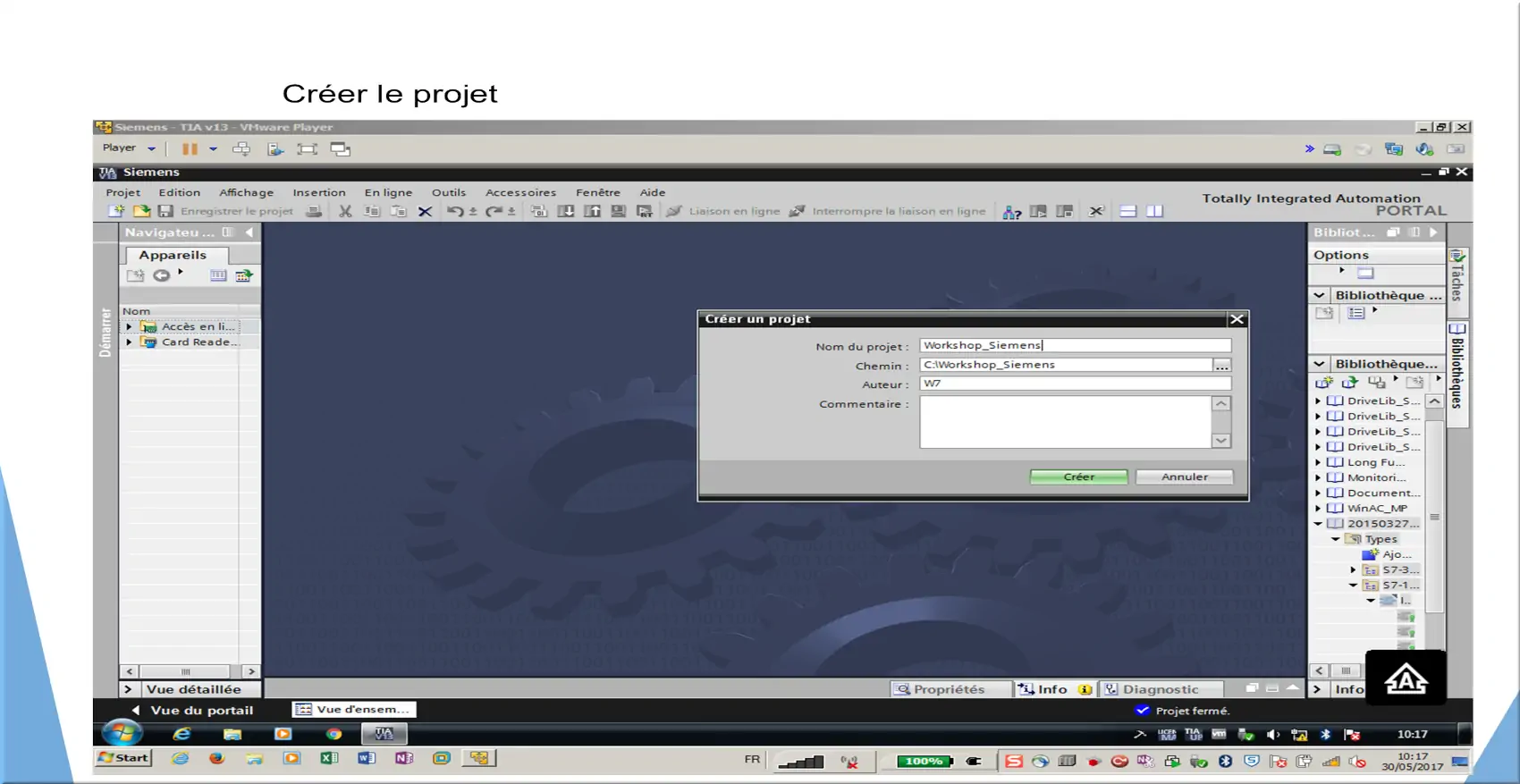This screenshot has width=1520, height=784.
Task: Expand the S7-3... library folder
Action: (x=1353, y=569)
